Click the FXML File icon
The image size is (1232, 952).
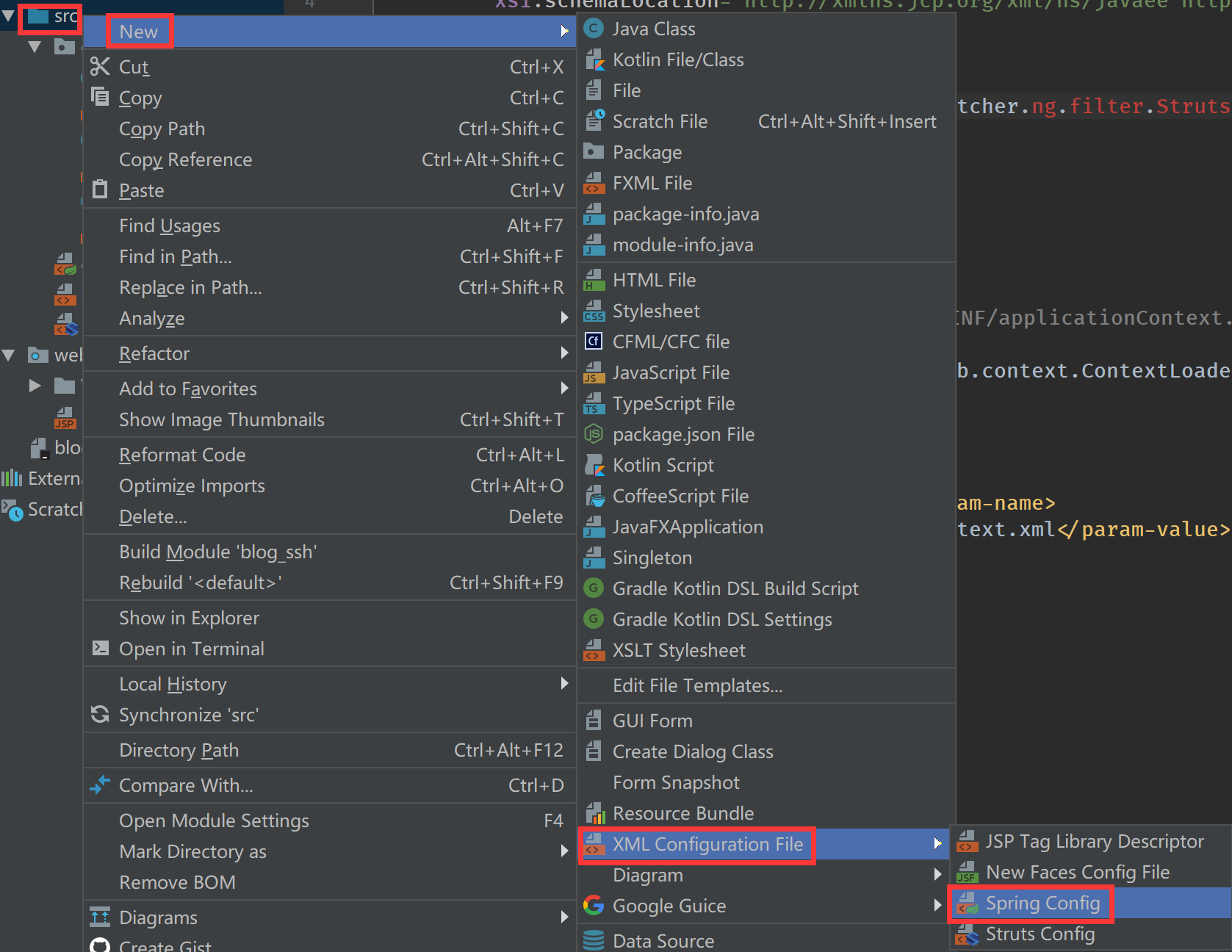pyautogui.click(x=594, y=183)
